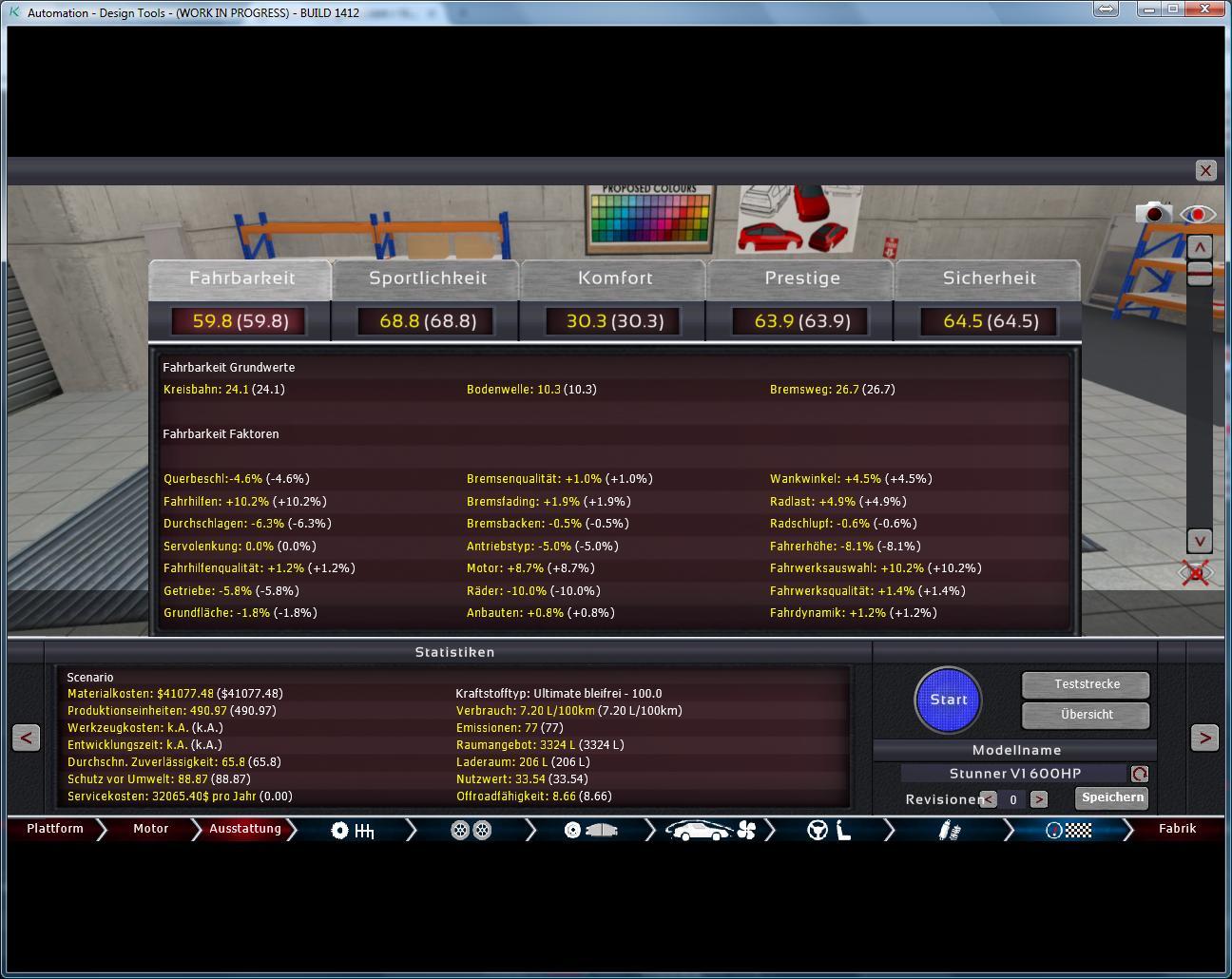Toggle the crossed-out eye hide icon

1197,572
